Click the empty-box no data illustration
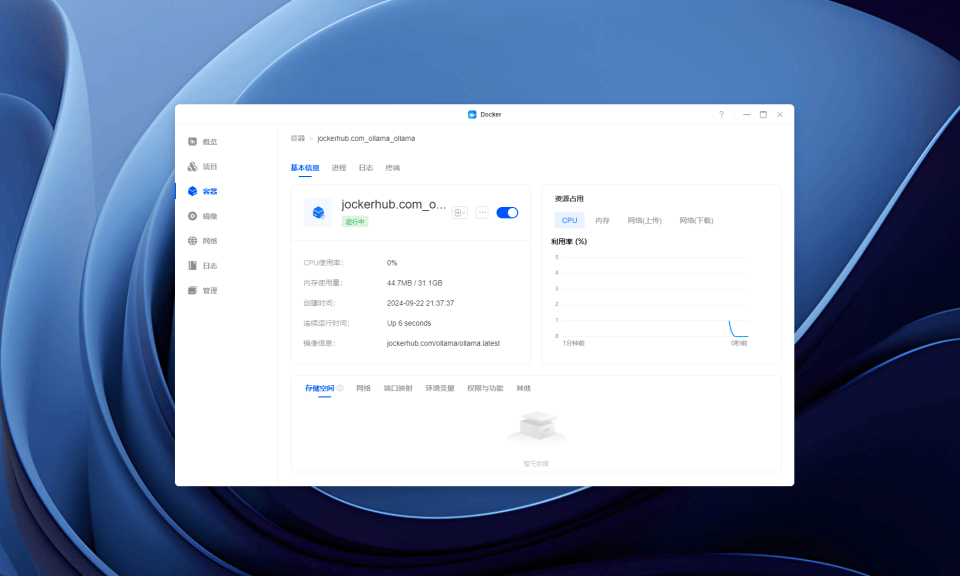Image resolution: width=960 pixels, height=576 pixels. click(536, 427)
